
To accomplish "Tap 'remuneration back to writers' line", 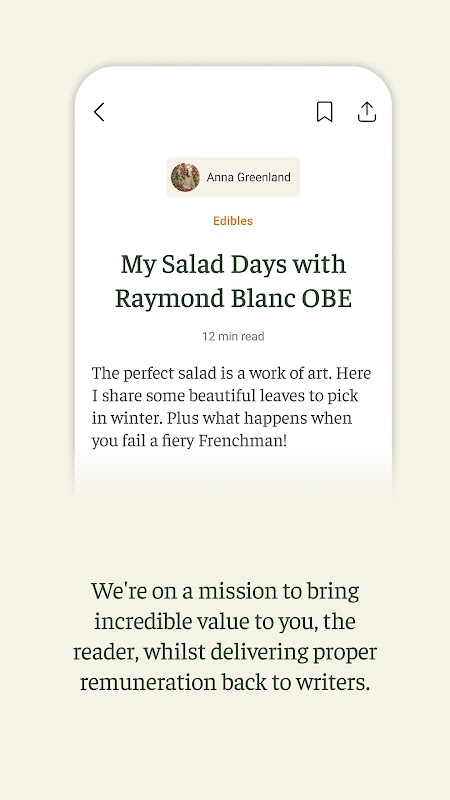I will click(x=225, y=682).
